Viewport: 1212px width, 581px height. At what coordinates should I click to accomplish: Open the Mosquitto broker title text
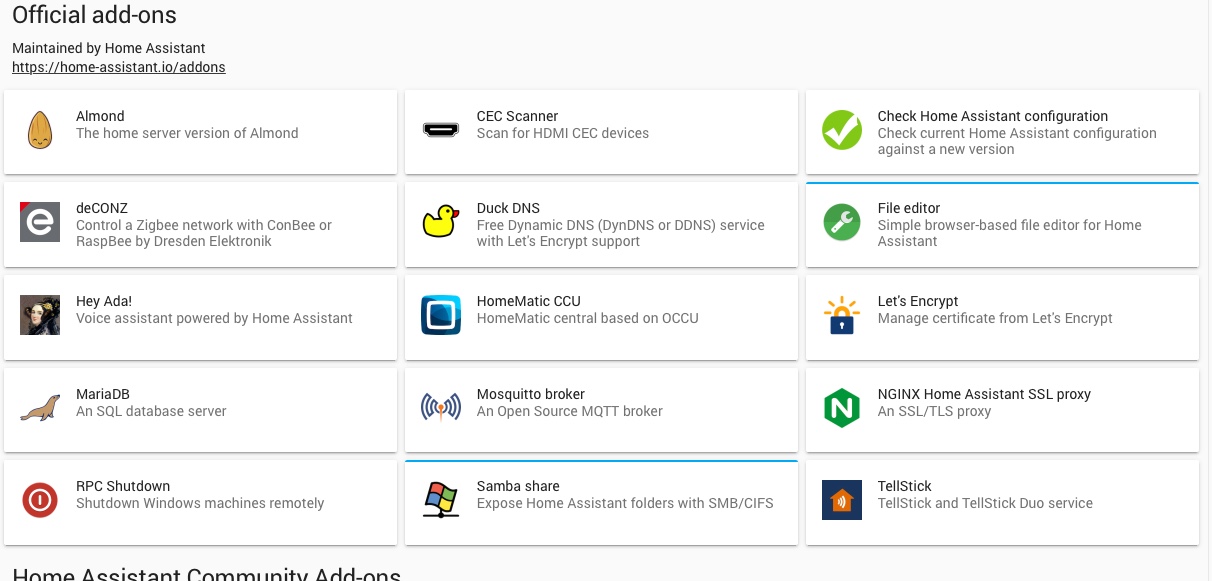pos(531,394)
